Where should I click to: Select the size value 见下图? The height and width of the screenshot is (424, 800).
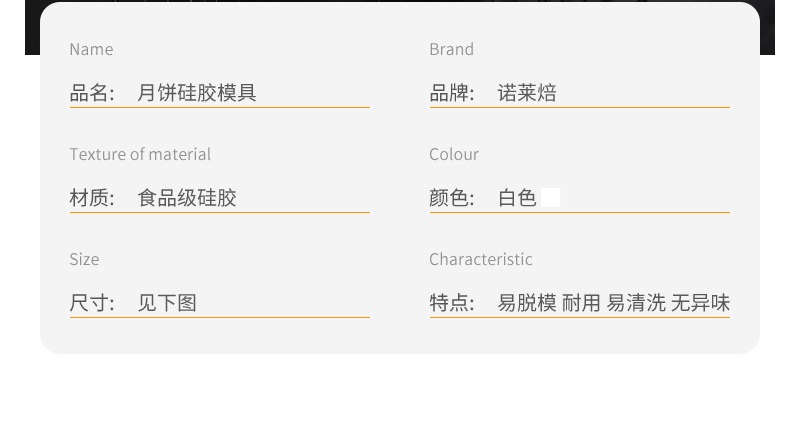[x=167, y=303]
